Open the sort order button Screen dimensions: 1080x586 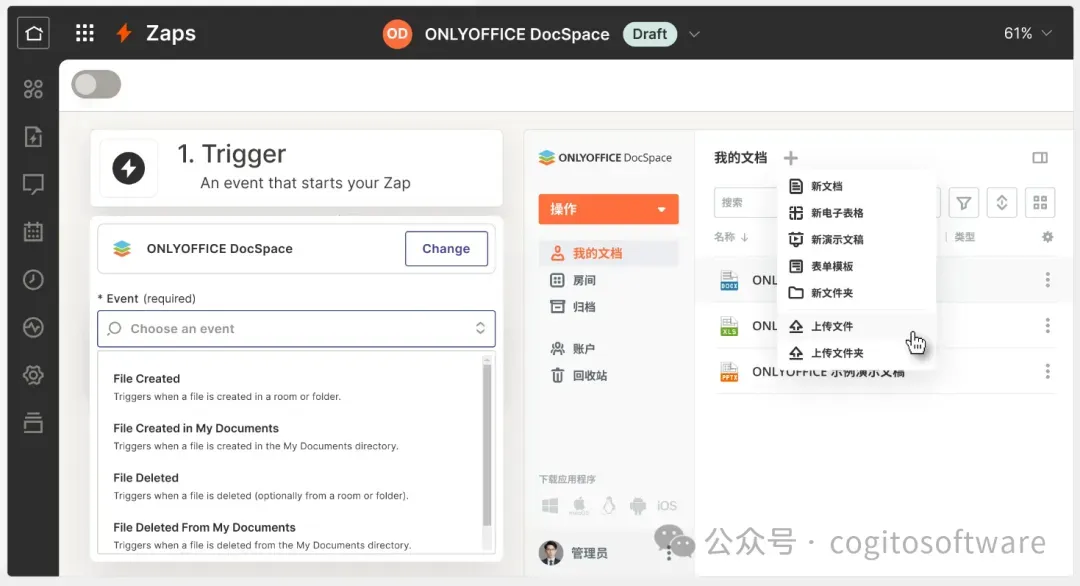click(x=1002, y=202)
